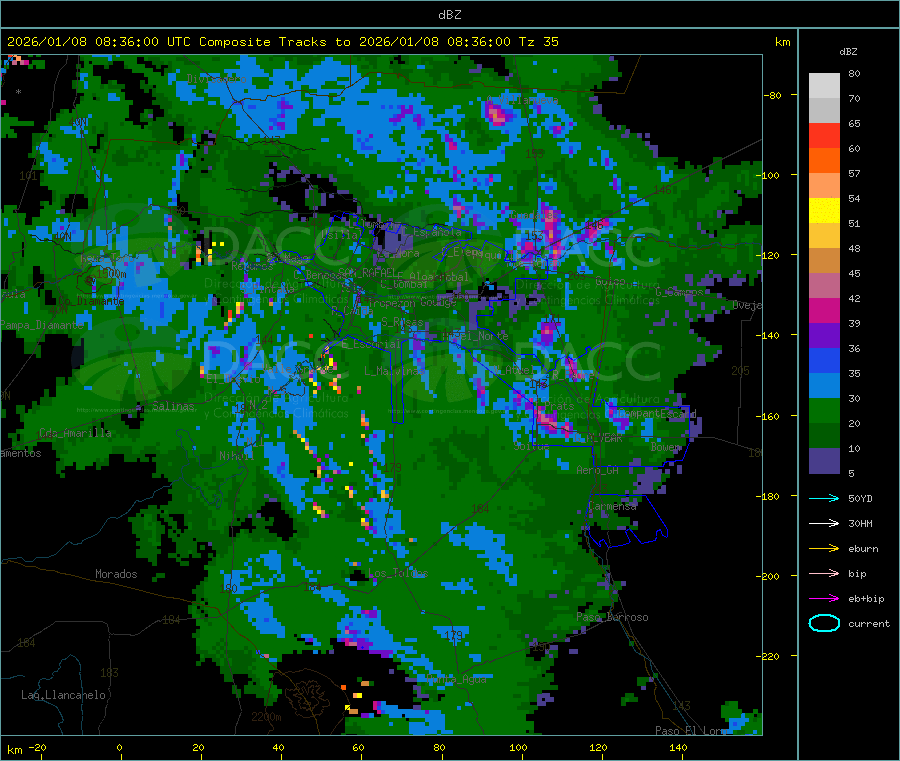Select the slate purple swatch between 10 and 5

click(x=824, y=461)
